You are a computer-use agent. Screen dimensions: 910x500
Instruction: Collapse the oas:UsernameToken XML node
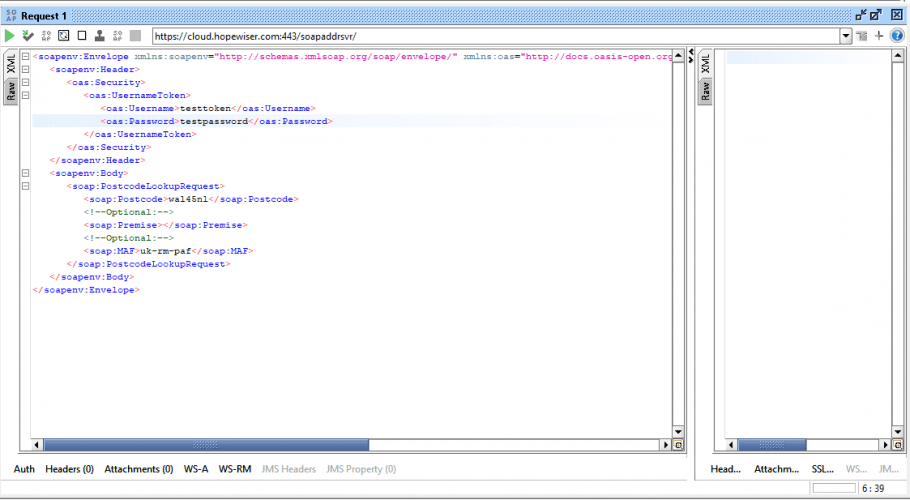click(25, 96)
